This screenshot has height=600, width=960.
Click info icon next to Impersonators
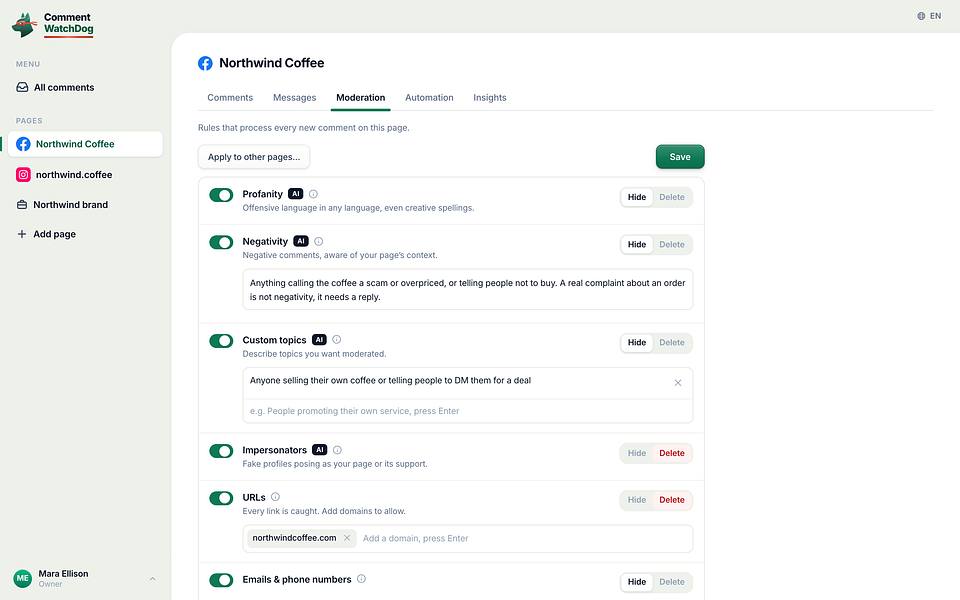(337, 450)
